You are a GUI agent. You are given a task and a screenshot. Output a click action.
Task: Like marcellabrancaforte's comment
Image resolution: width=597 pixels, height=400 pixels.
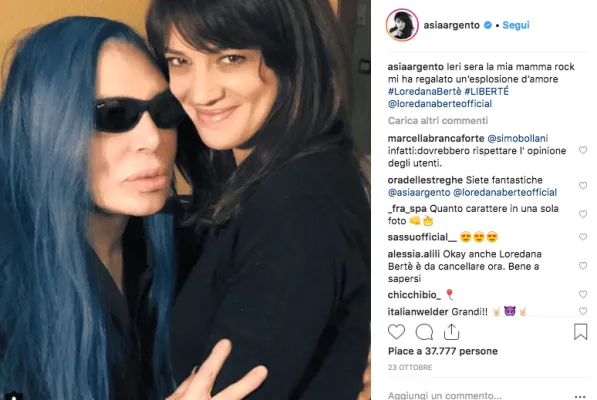[583, 150]
